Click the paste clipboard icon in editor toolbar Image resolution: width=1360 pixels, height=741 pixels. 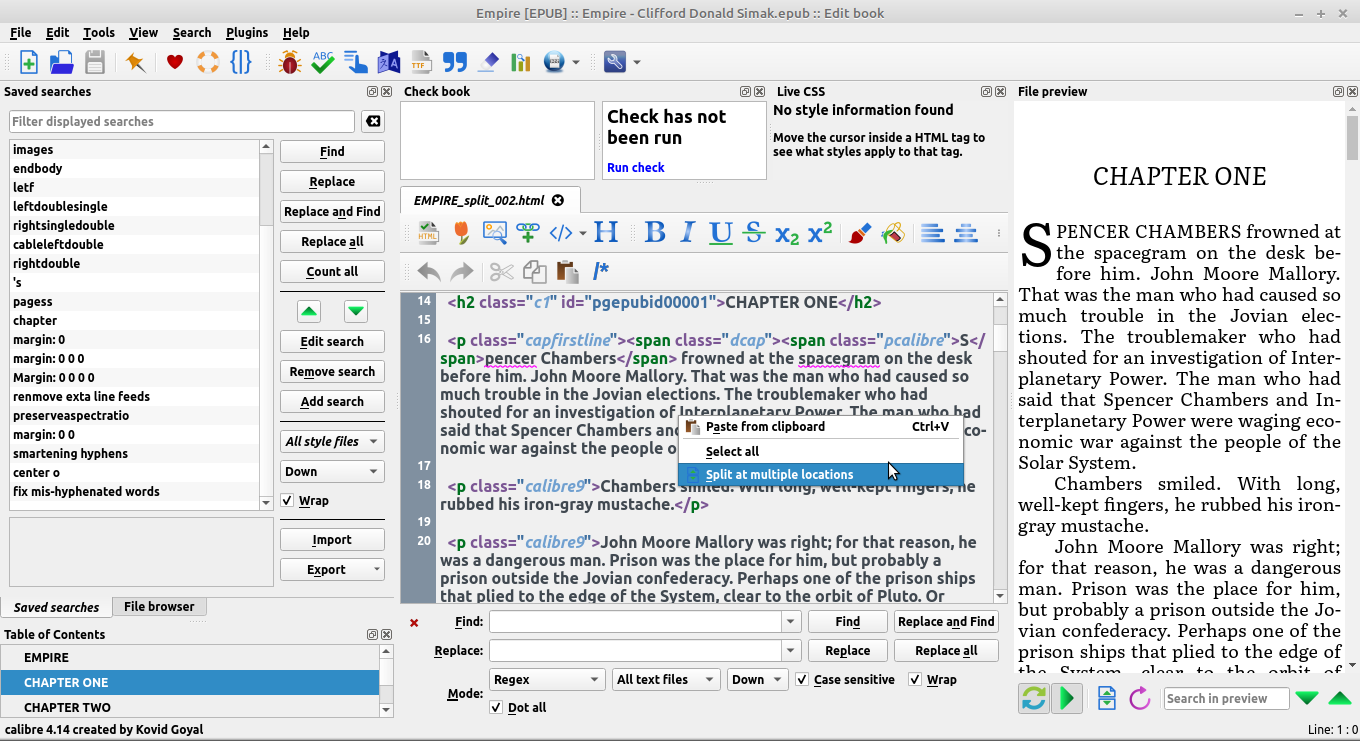tap(567, 271)
